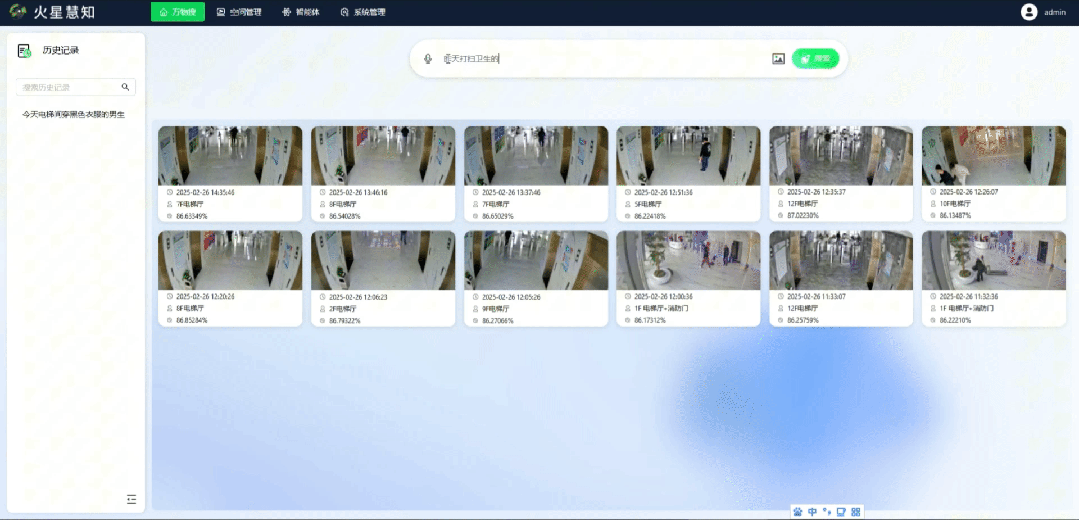Open the image upload icon in search bar
1079x520 pixels.
[x=778, y=59]
